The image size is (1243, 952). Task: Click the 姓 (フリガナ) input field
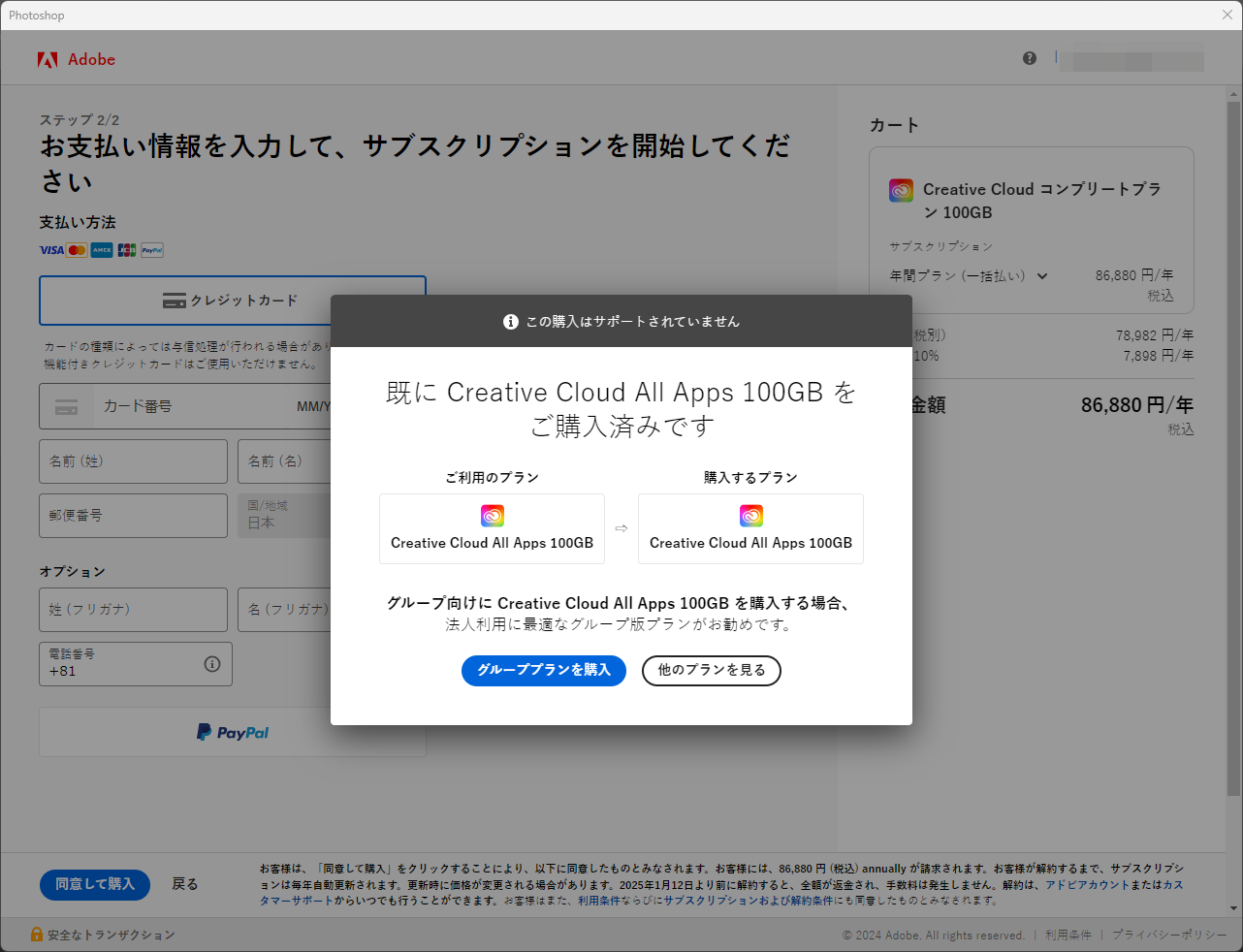point(134,610)
